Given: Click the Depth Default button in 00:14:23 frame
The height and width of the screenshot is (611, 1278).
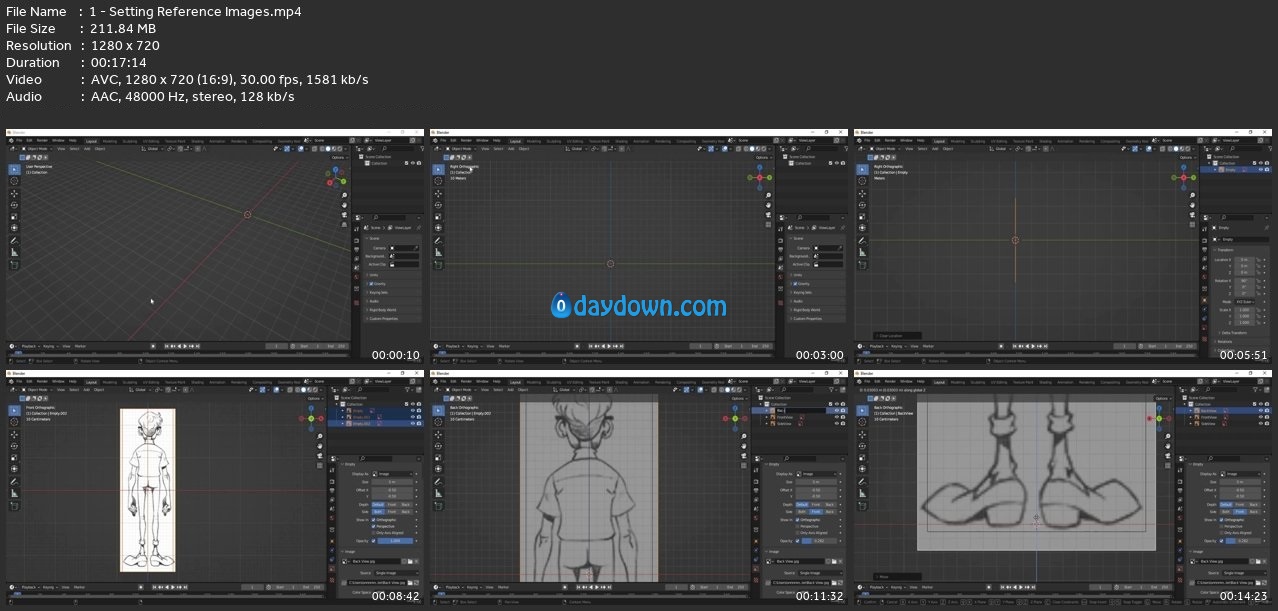Looking at the screenshot, I should (1226, 505).
